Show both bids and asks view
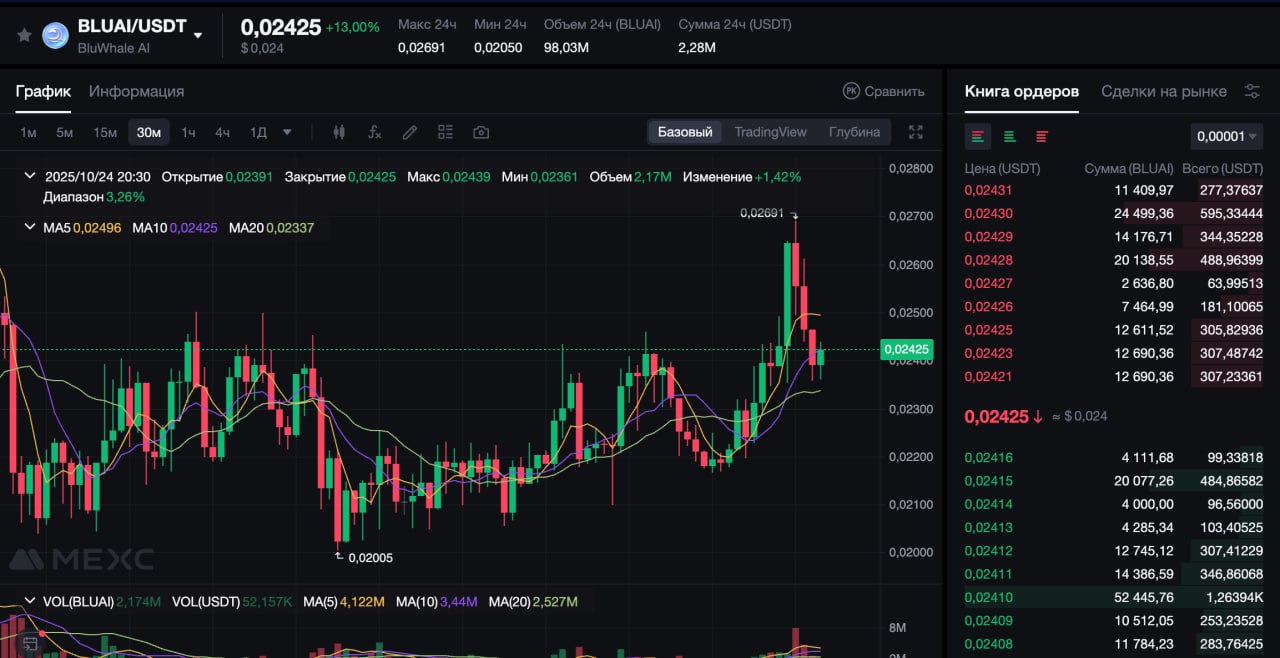This screenshot has height=658, width=1280. click(978, 136)
